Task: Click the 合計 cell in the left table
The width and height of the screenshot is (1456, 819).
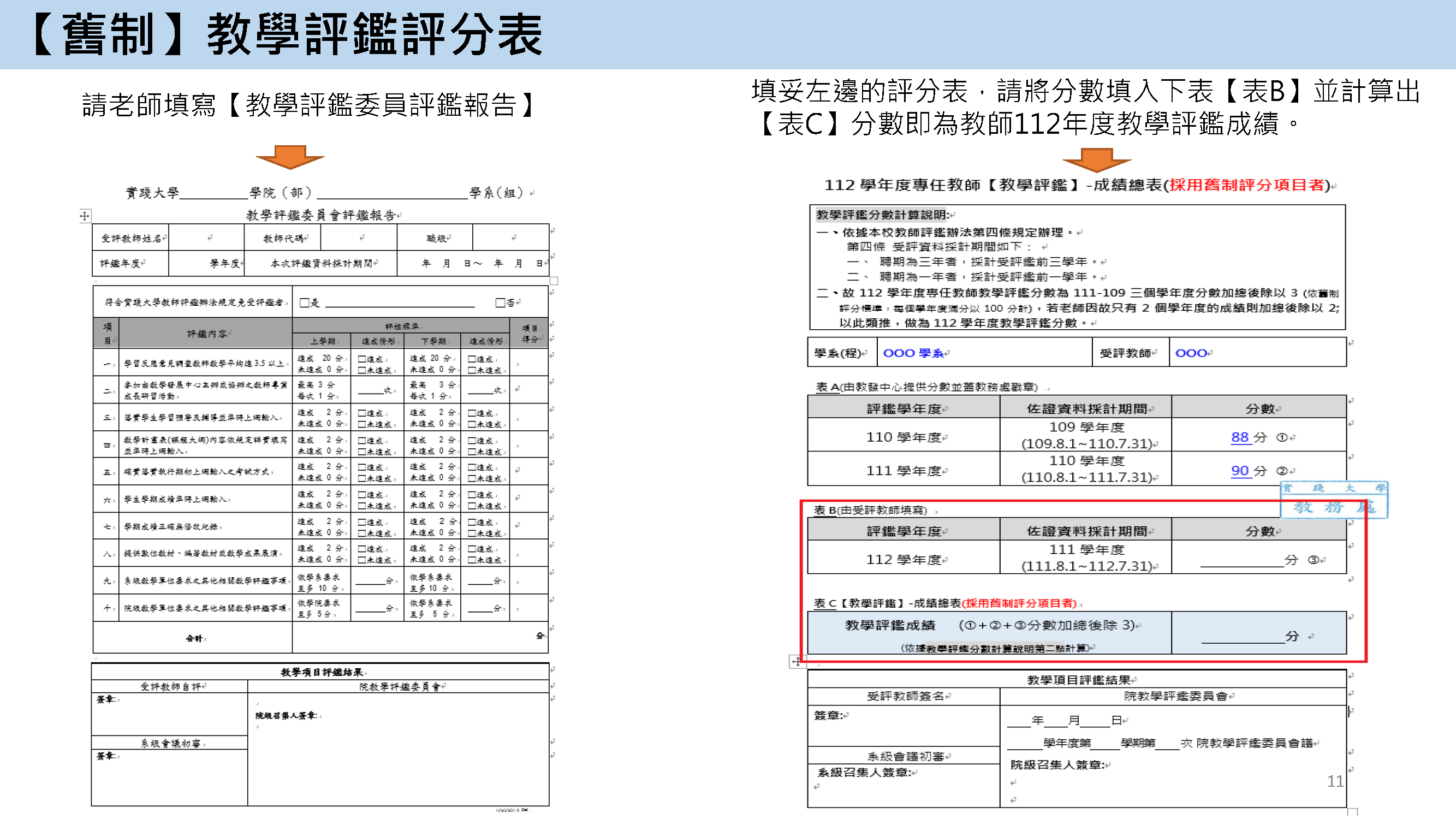Action: pyautogui.click(x=193, y=638)
